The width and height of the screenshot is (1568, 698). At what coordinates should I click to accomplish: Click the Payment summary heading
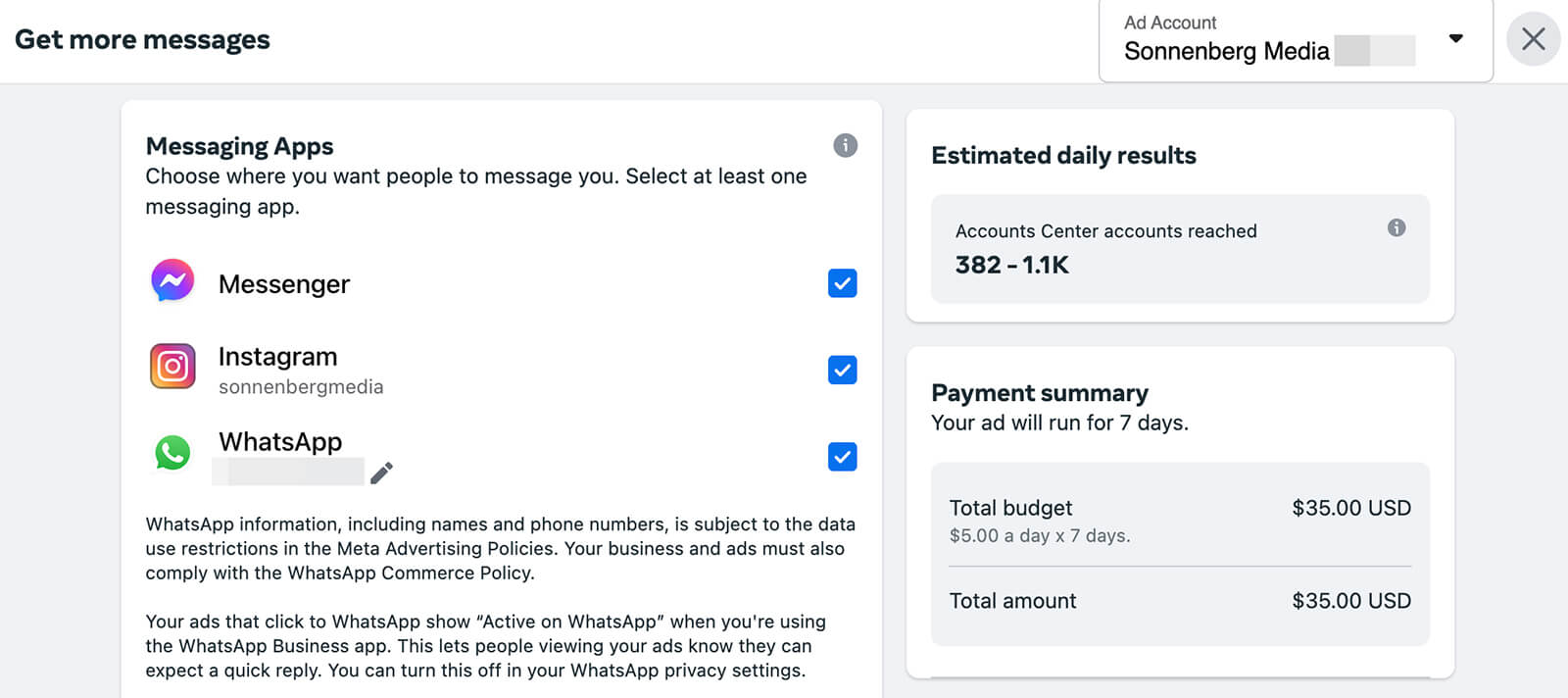[1040, 393]
